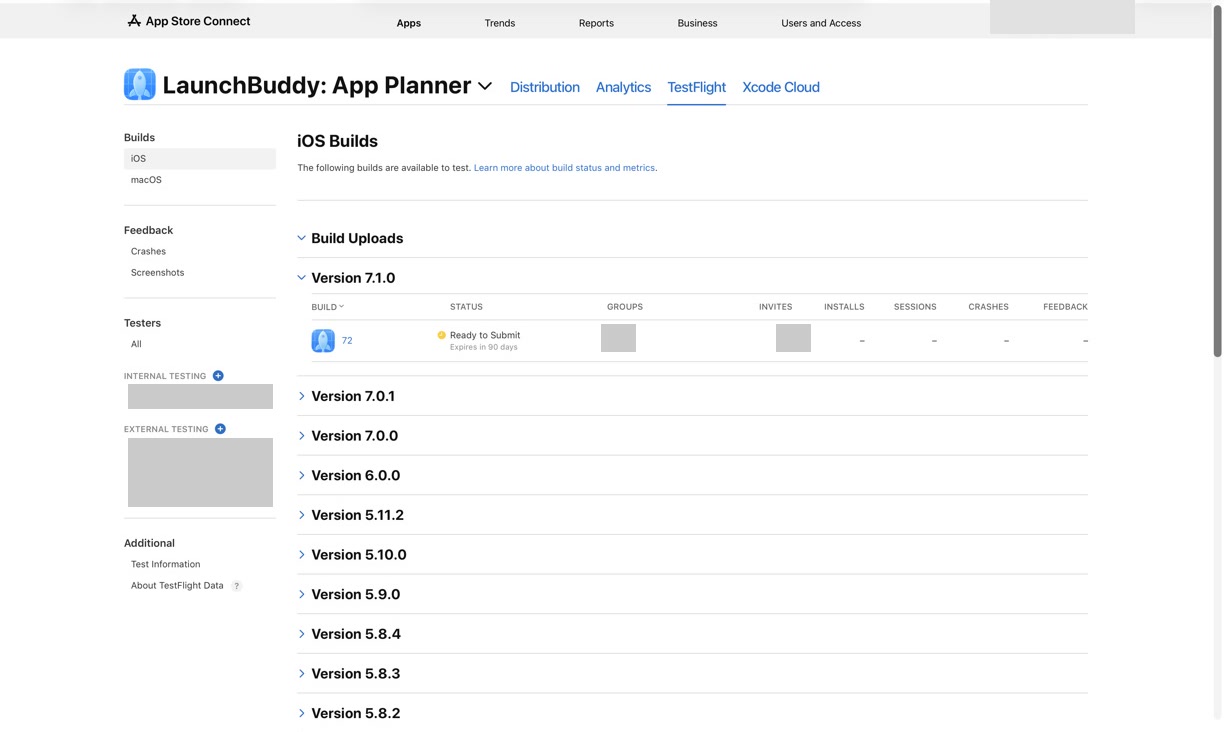Open the app switcher chevron beside LaunchBuddy title
The image size is (1224, 732).
tap(485, 87)
